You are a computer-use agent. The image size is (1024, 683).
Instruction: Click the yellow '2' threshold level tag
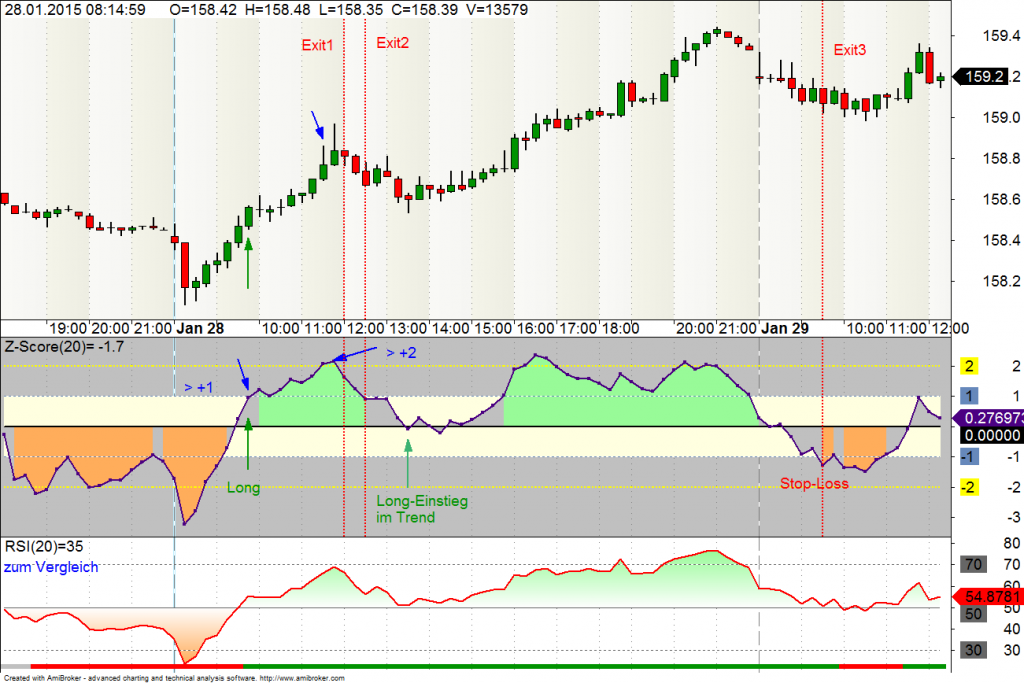click(x=968, y=365)
